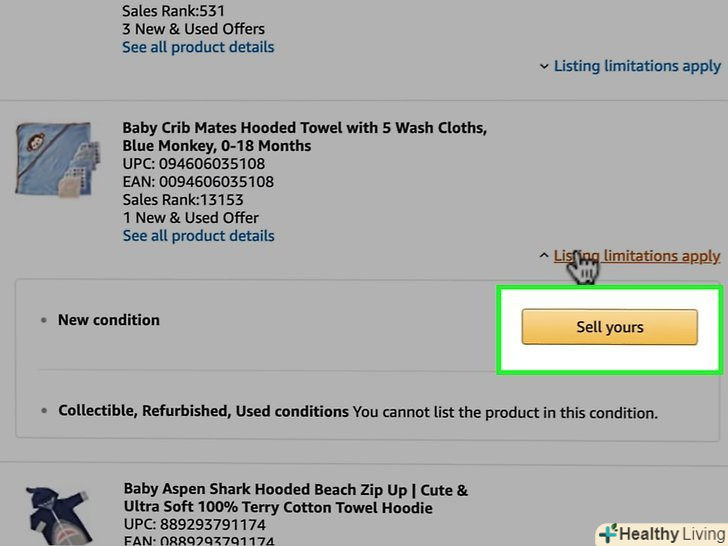This screenshot has height=546, width=728.
Task: Select the Baby Crib Mates Hooded Towel title
Action: [304, 137]
